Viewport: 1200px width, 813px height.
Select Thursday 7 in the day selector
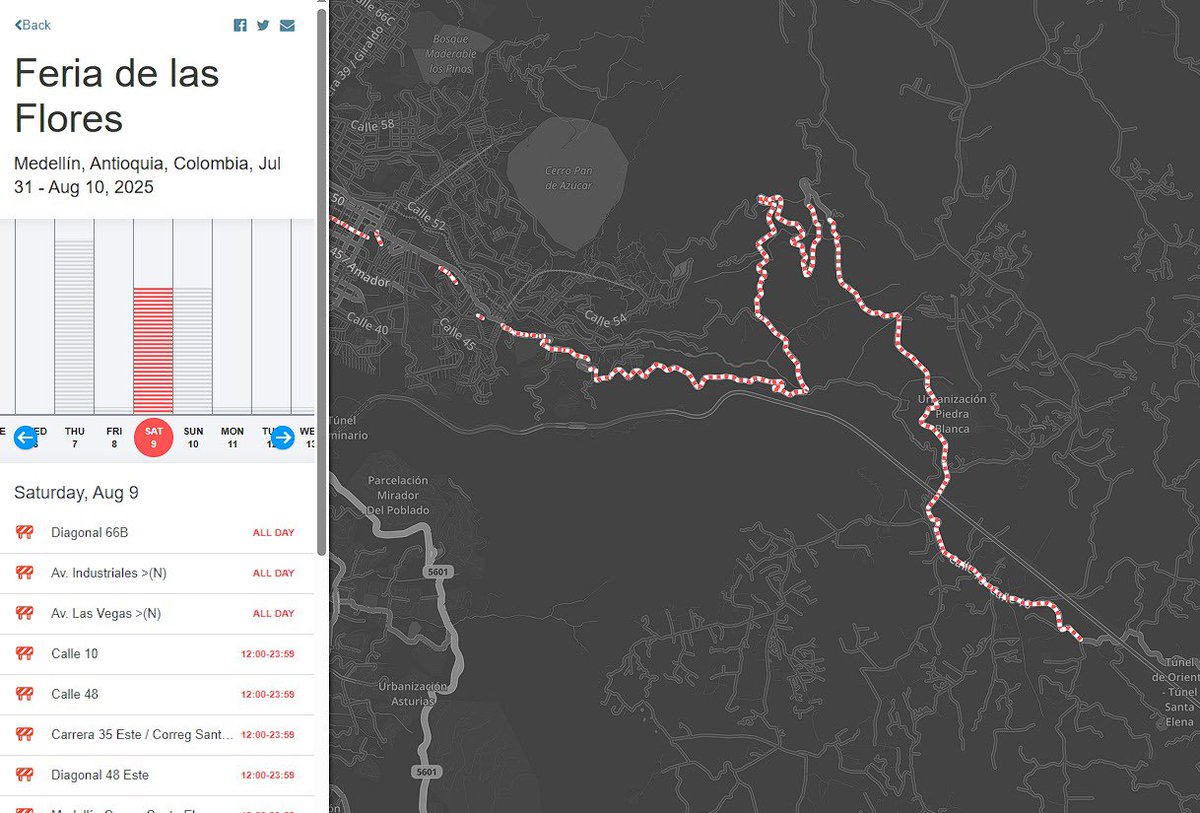[74, 437]
